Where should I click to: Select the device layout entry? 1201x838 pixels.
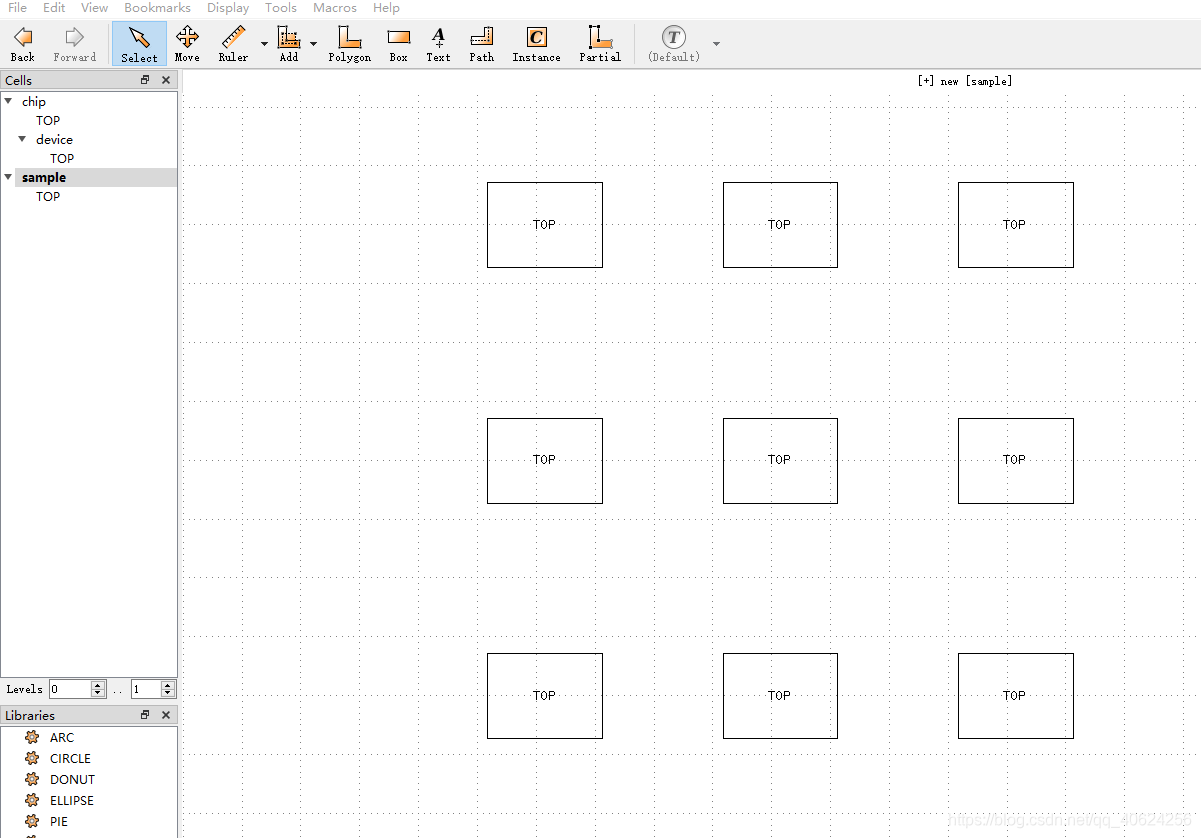tap(54, 139)
